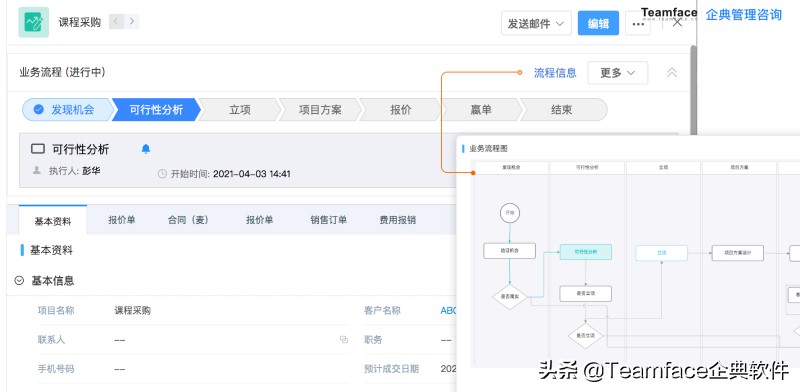
Task: Open the 企典管理咨询 link
Action: point(743,14)
